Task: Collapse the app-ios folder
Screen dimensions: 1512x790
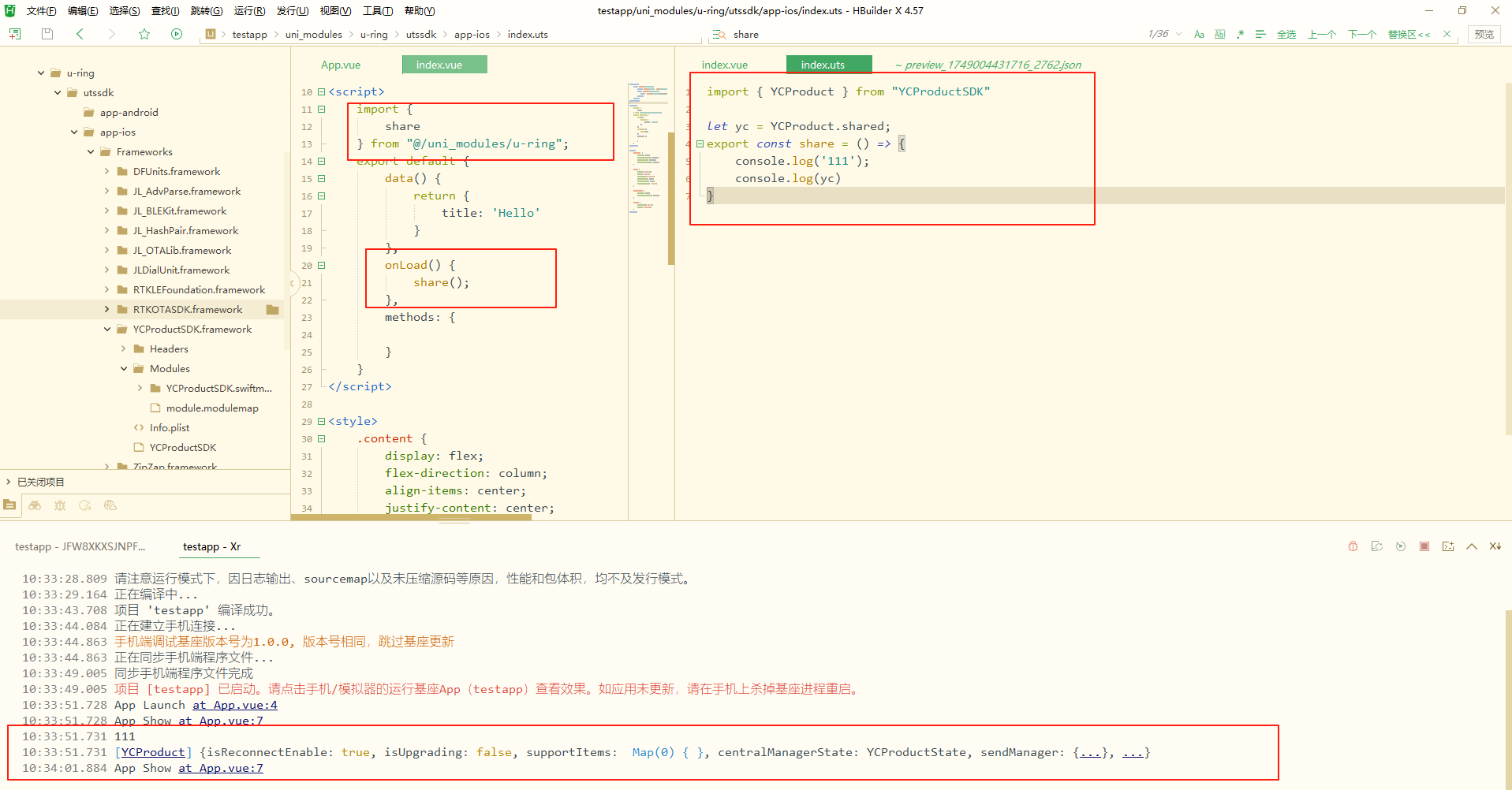Action: (74, 132)
